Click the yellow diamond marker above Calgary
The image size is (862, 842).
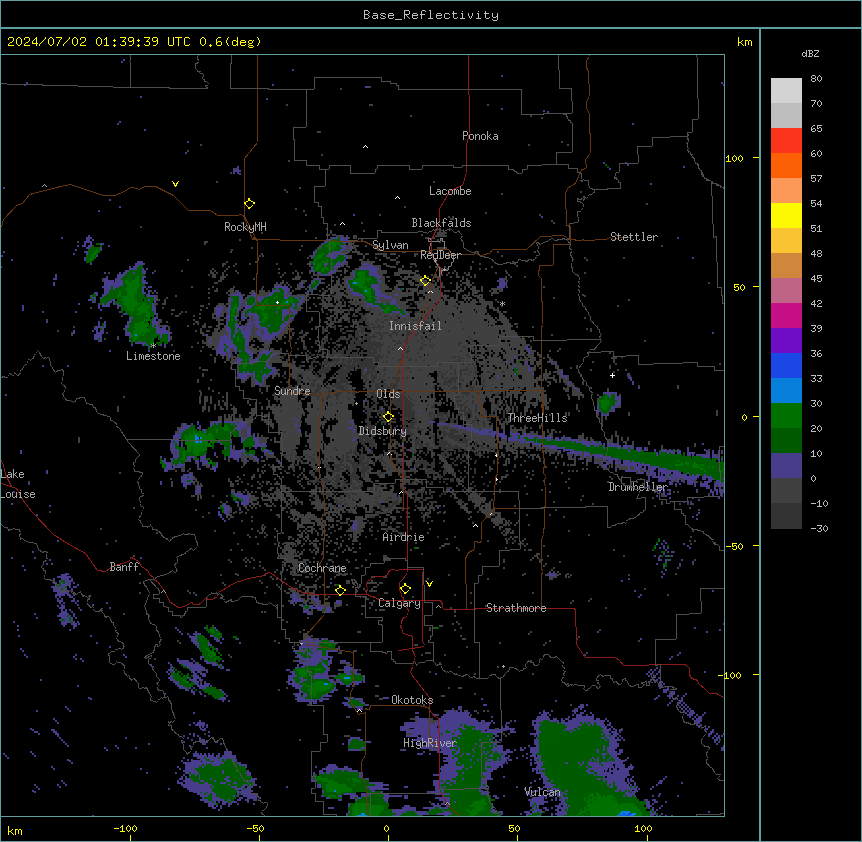tap(405, 589)
